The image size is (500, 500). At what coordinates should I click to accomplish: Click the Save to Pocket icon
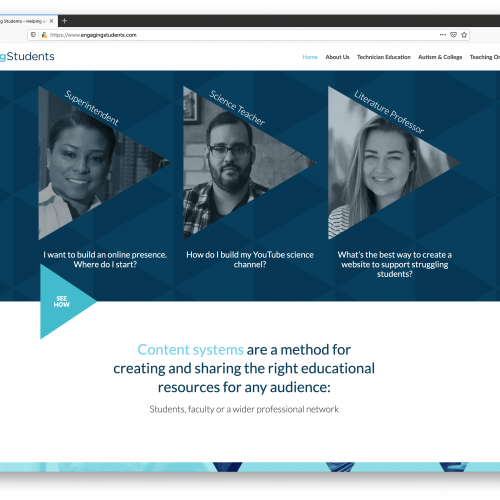[453, 35]
